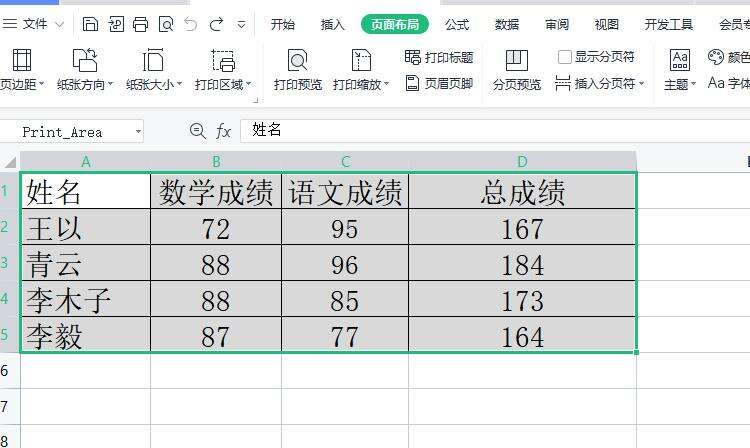Click the Print icon in quick toolbar
The width and height of the screenshot is (750, 448).
click(x=140, y=24)
